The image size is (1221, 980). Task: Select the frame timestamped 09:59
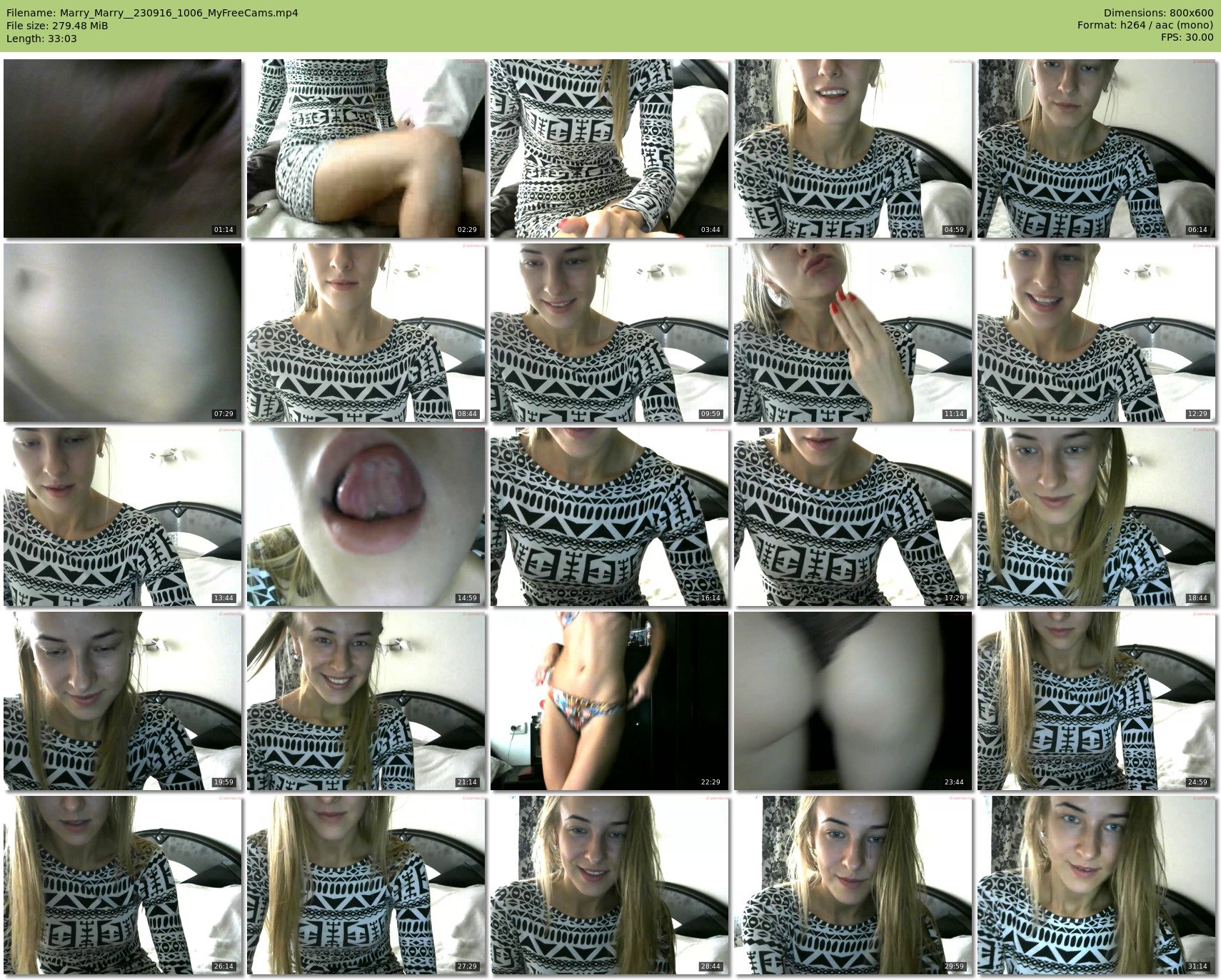tap(609, 333)
